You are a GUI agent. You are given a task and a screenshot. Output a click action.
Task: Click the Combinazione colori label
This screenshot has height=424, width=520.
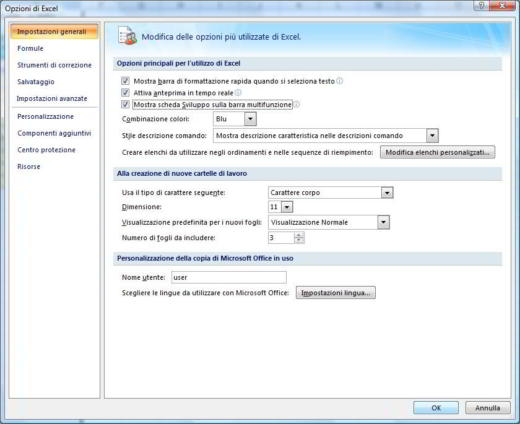[156, 119]
